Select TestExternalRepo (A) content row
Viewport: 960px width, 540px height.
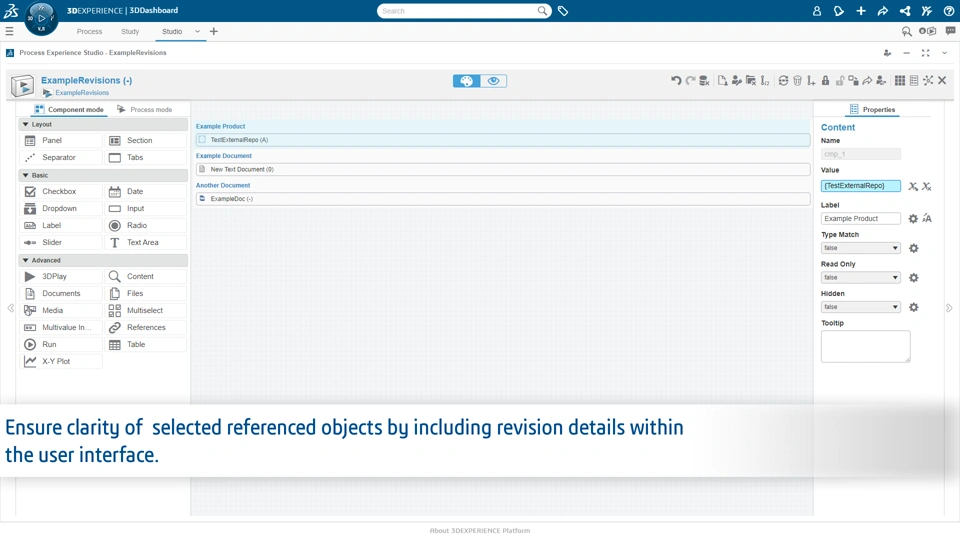pyautogui.click(x=503, y=140)
